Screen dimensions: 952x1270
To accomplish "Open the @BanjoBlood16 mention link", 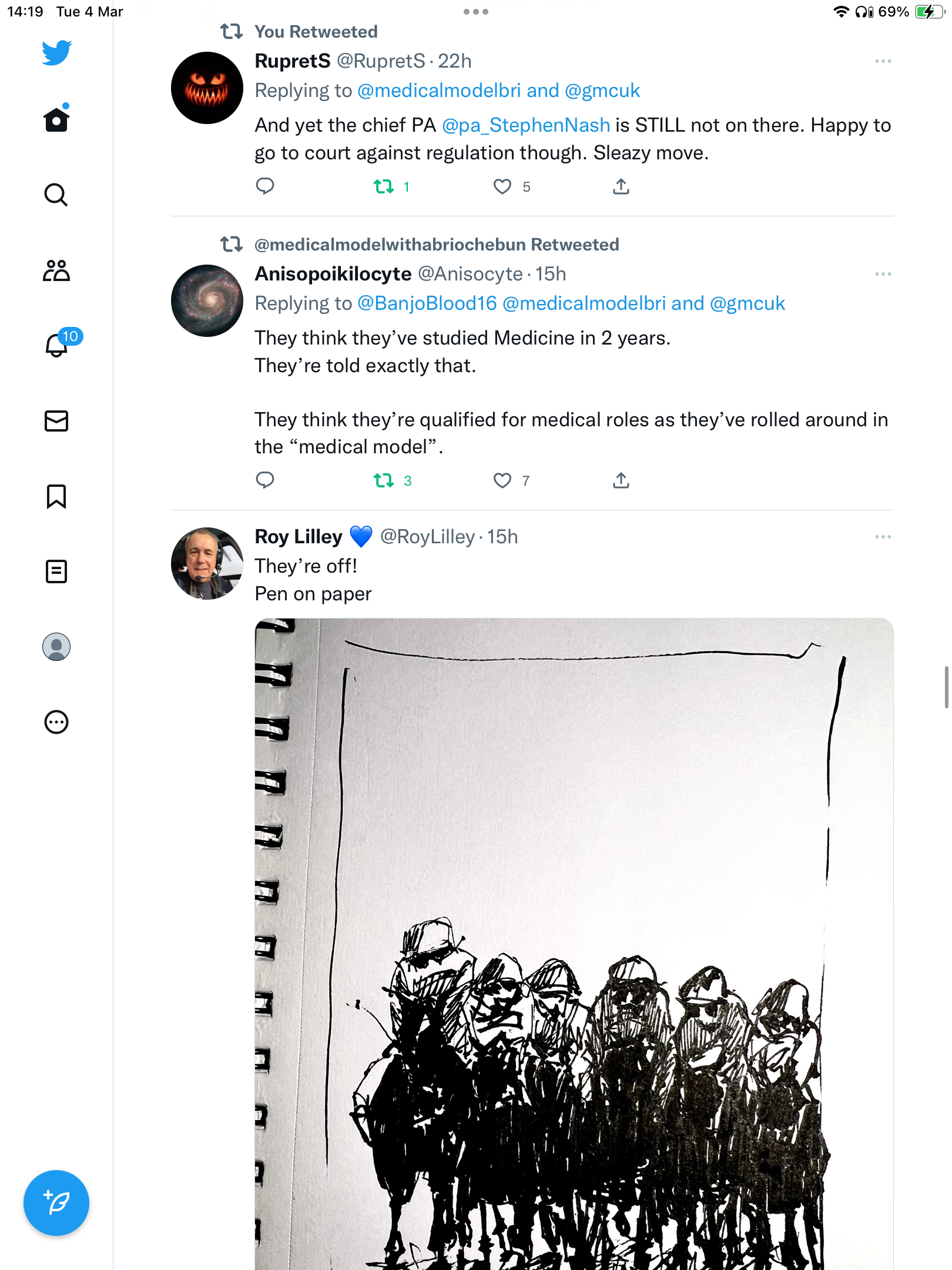I will pyautogui.click(x=427, y=303).
